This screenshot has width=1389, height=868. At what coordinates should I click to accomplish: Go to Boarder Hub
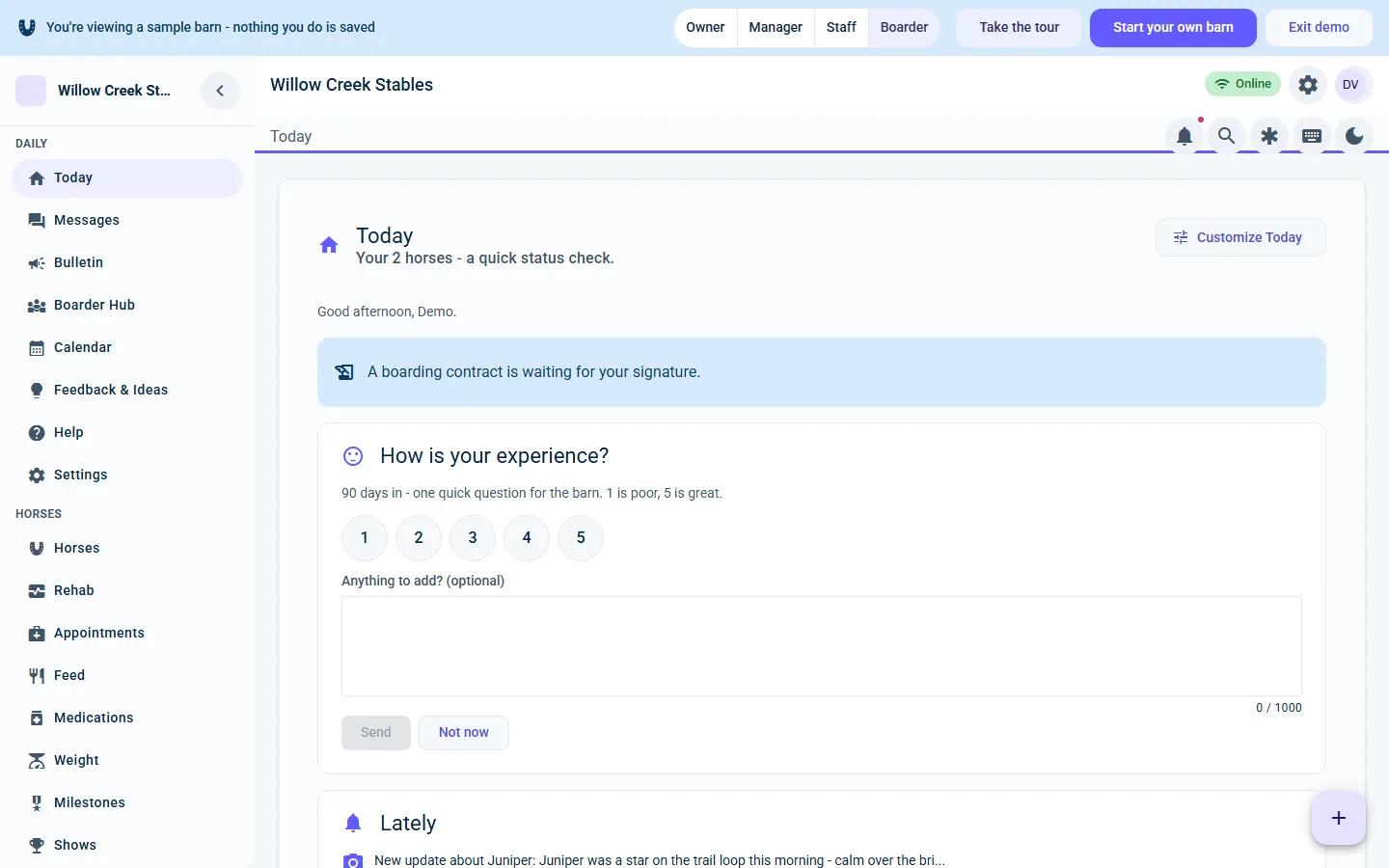pyautogui.click(x=127, y=305)
